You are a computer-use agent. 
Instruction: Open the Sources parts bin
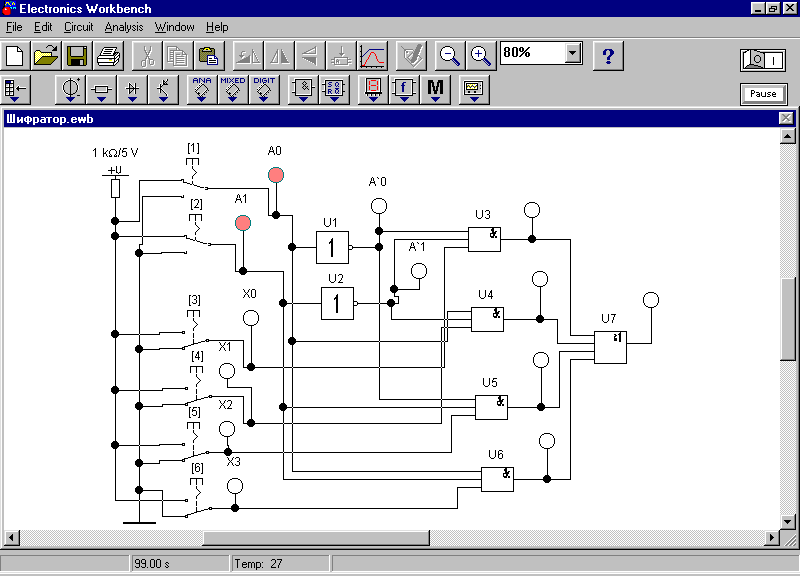71,89
